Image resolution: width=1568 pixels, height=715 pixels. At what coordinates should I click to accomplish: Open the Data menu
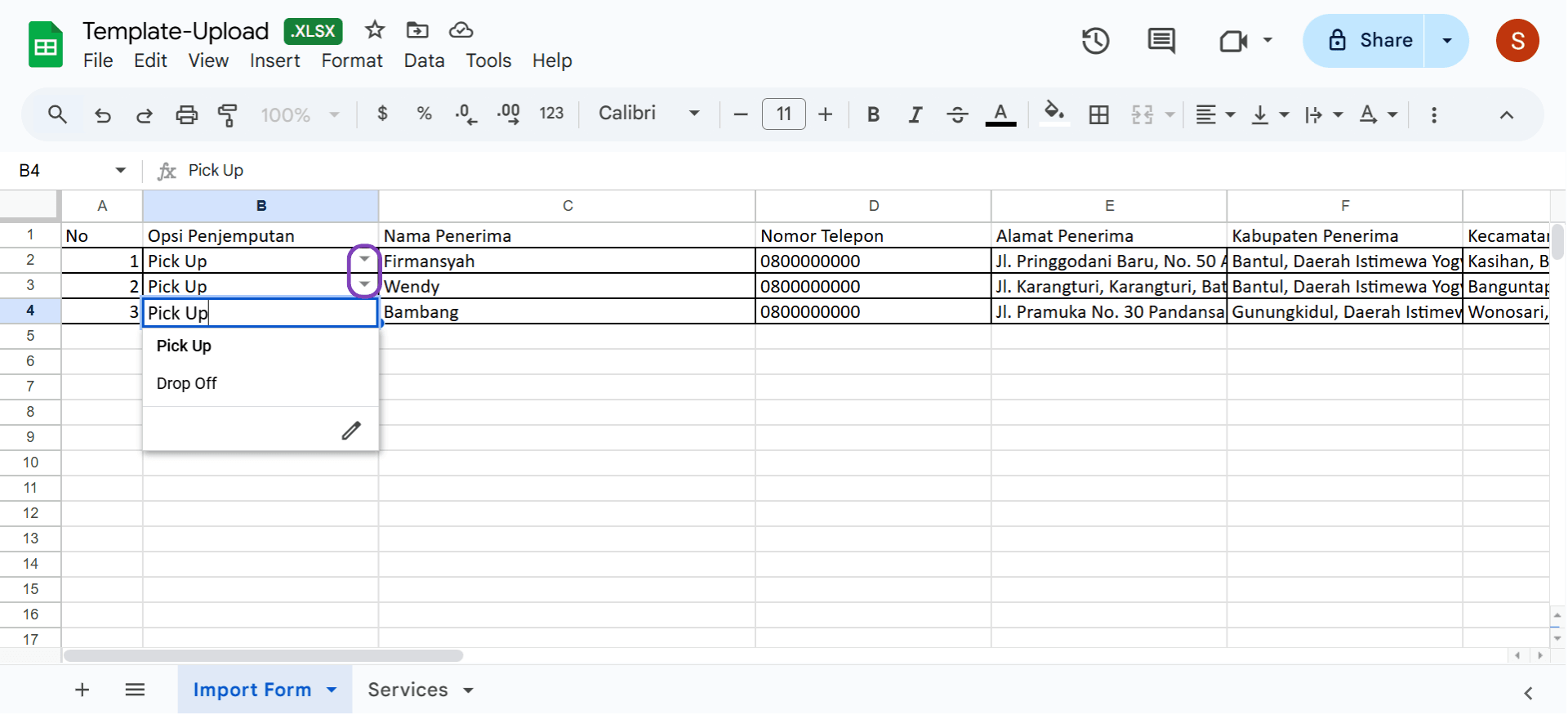click(x=424, y=60)
